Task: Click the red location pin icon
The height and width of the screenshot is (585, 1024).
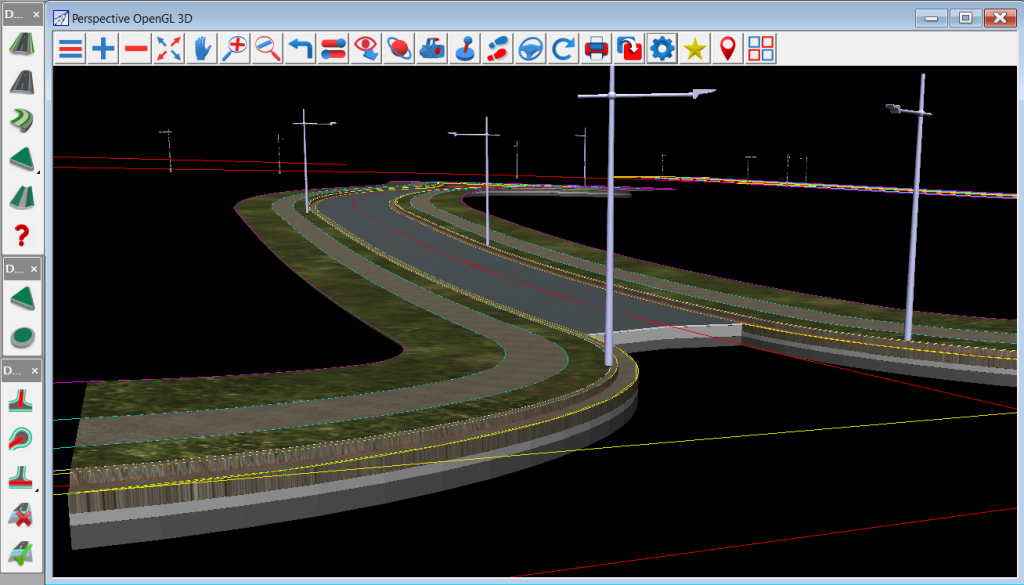Action: point(727,49)
